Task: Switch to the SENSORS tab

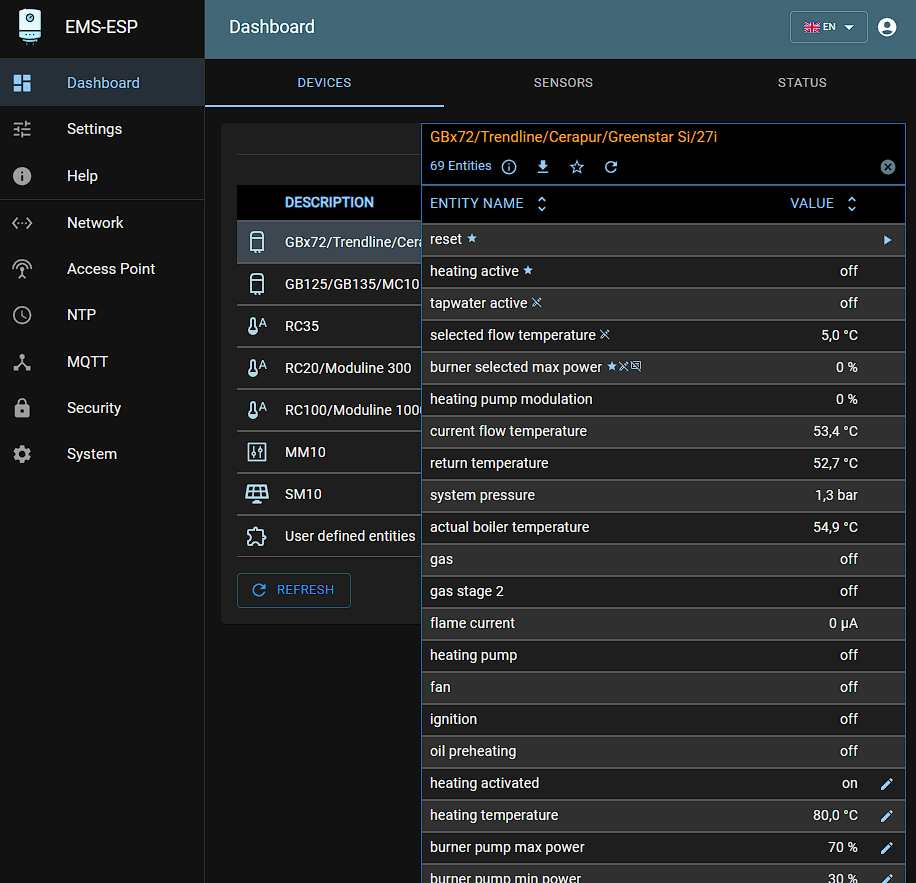Action: (x=563, y=83)
